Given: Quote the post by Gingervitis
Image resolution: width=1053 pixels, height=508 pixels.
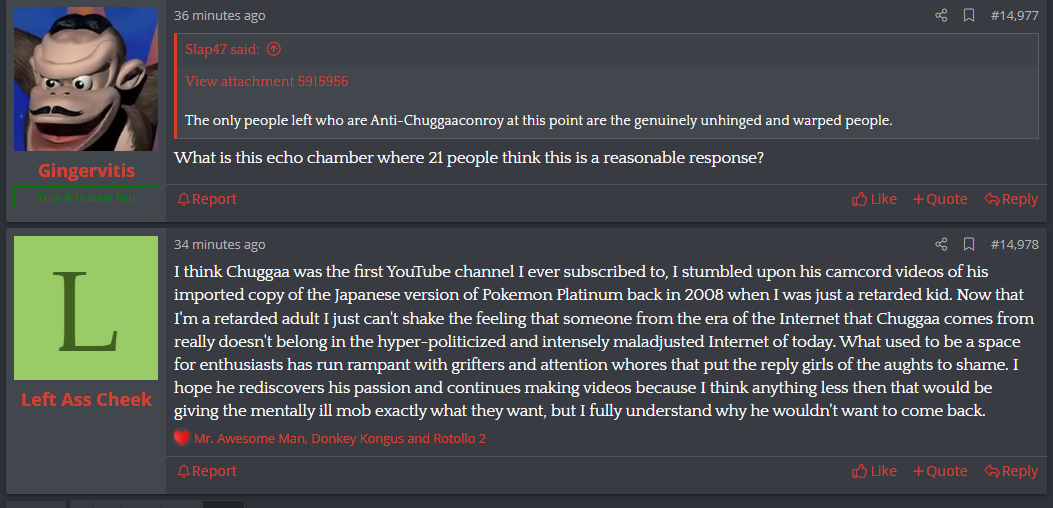Looking at the screenshot, I should pos(940,199).
